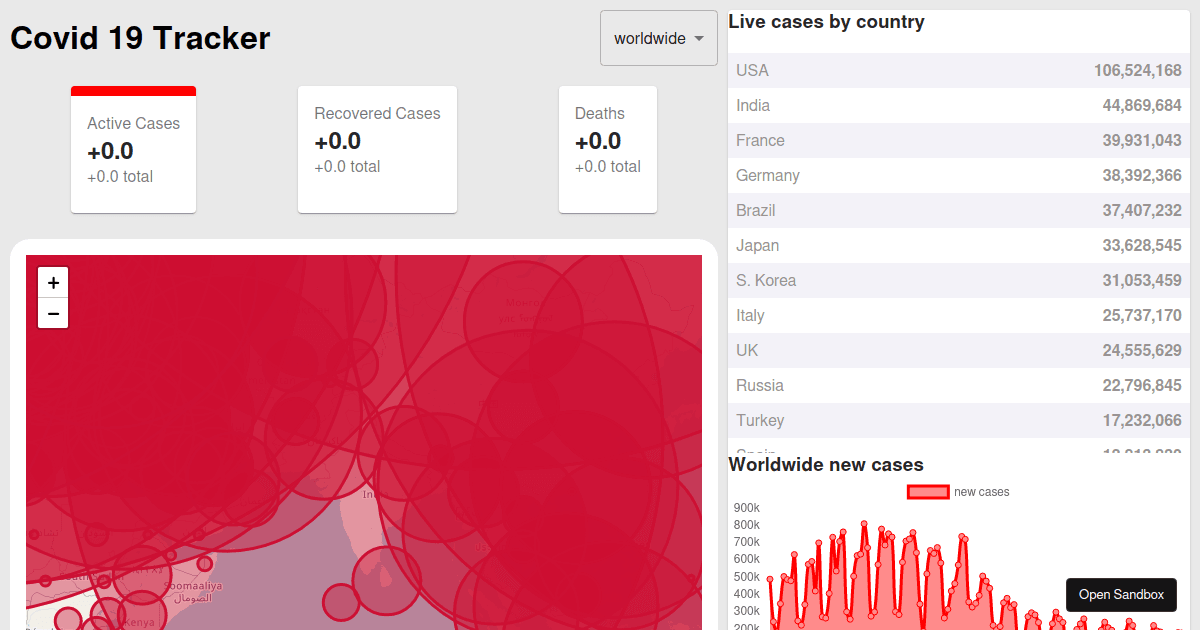Select the Active Cases card

(133, 149)
